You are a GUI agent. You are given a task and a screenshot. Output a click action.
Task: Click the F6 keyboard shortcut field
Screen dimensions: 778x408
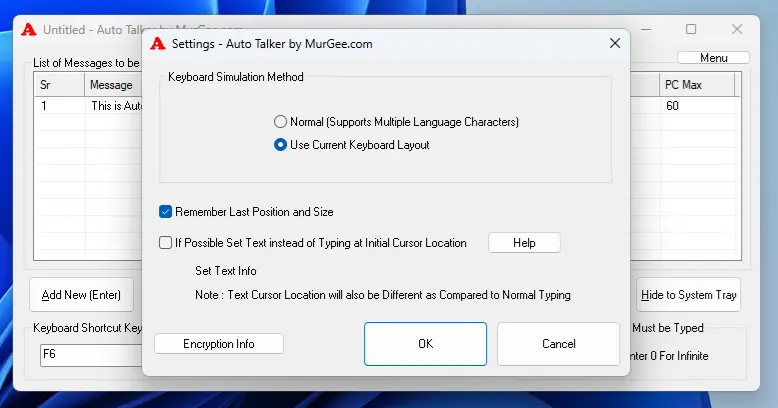pyautogui.click(x=91, y=354)
